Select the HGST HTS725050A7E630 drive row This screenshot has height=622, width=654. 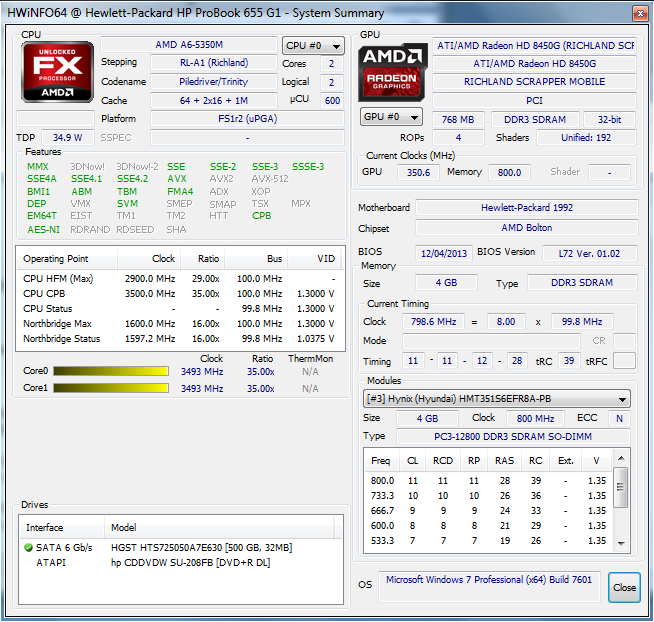(x=181, y=547)
